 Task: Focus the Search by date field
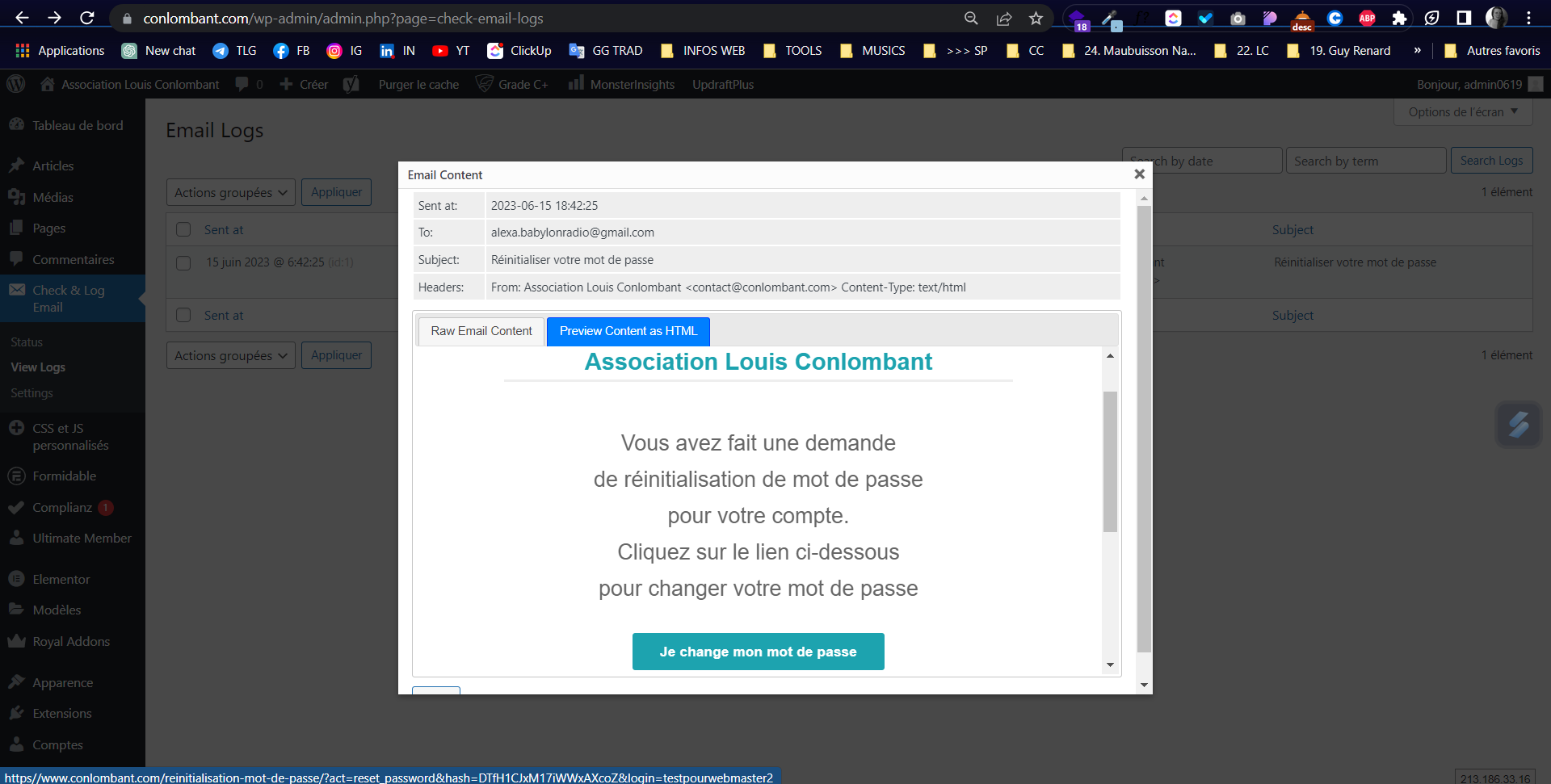point(1202,161)
